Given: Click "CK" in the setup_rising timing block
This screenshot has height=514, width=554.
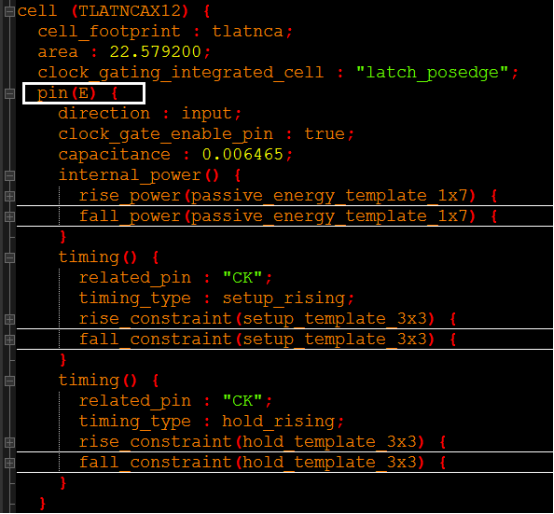Looking at the screenshot, I should pos(242,278).
